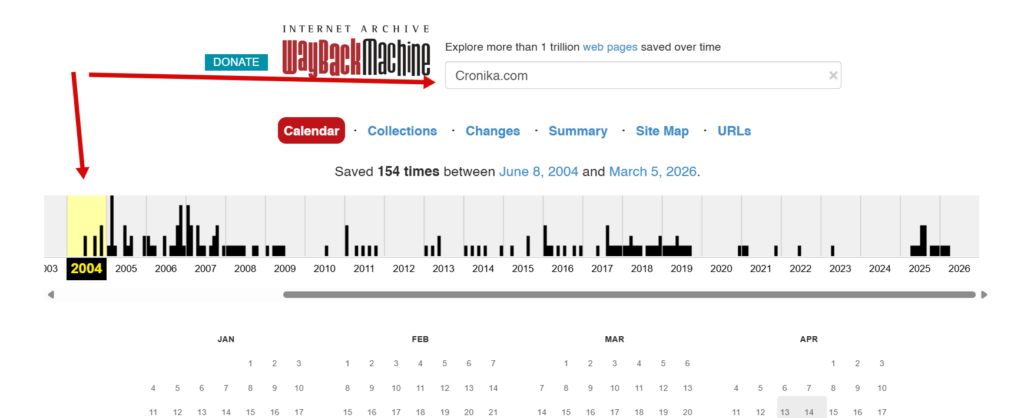Select year 2017 on the timeline
Image resolution: width=1024 pixels, height=418 pixels.
click(602, 268)
